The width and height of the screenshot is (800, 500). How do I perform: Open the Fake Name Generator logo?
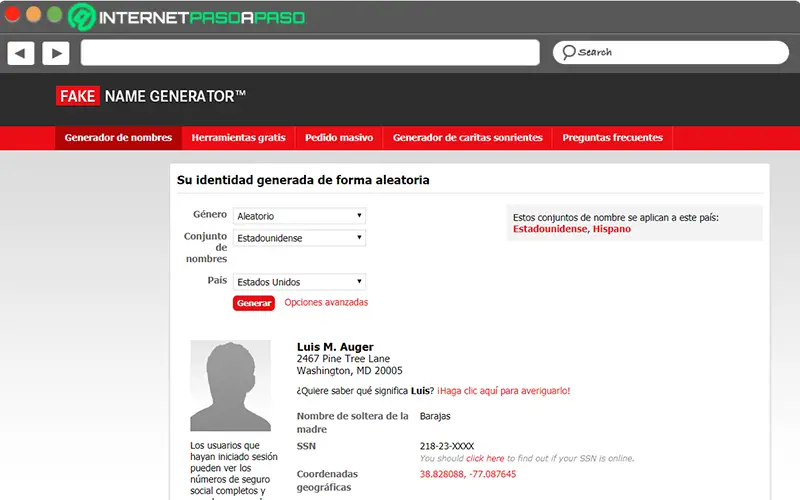pos(151,96)
